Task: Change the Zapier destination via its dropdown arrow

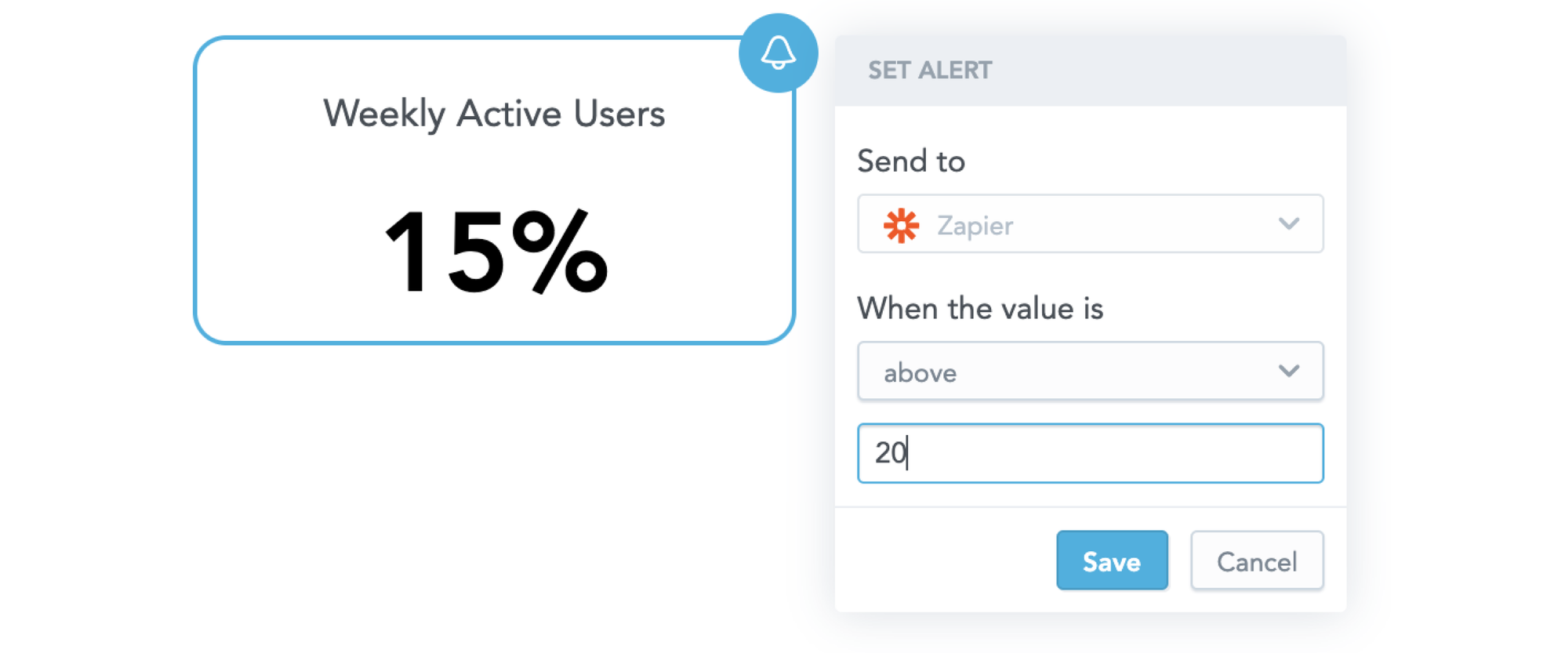Action: pyautogui.click(x=1288, y=224)
